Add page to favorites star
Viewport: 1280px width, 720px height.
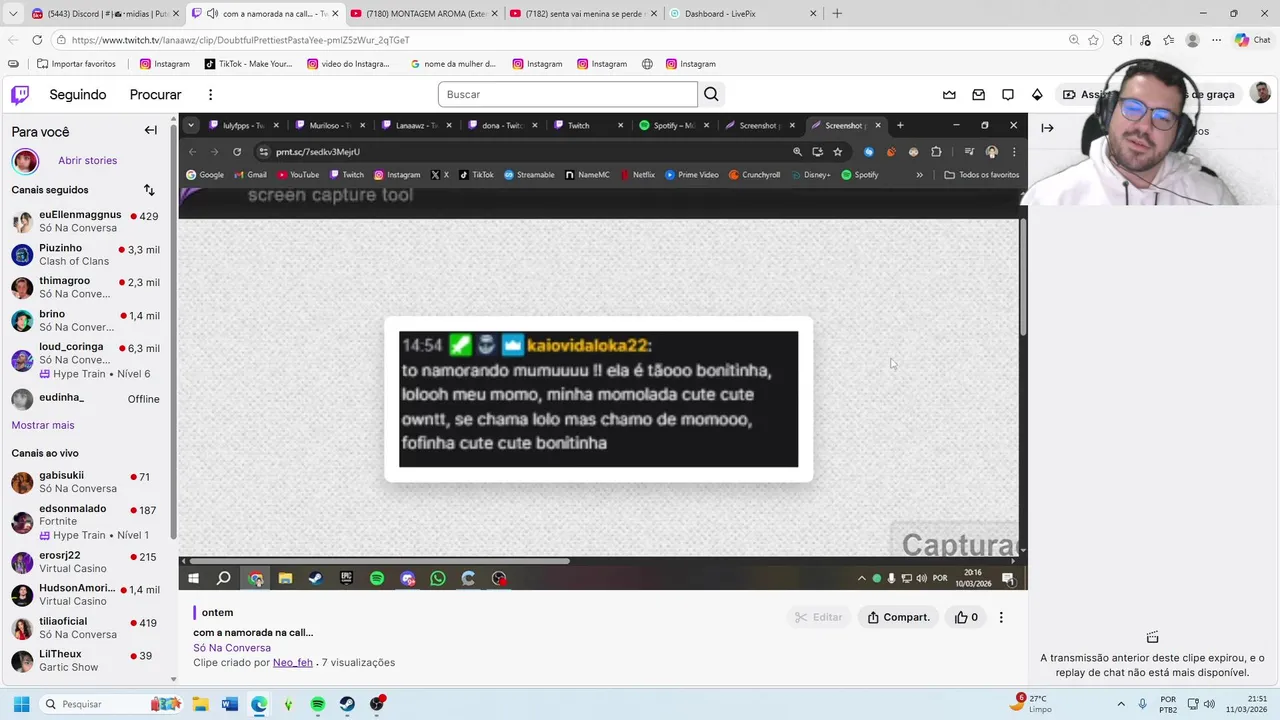(x=1094, y=40)
